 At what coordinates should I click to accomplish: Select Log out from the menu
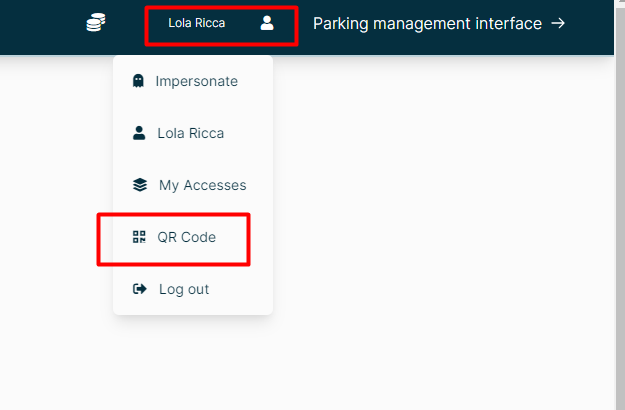point(184,289)
